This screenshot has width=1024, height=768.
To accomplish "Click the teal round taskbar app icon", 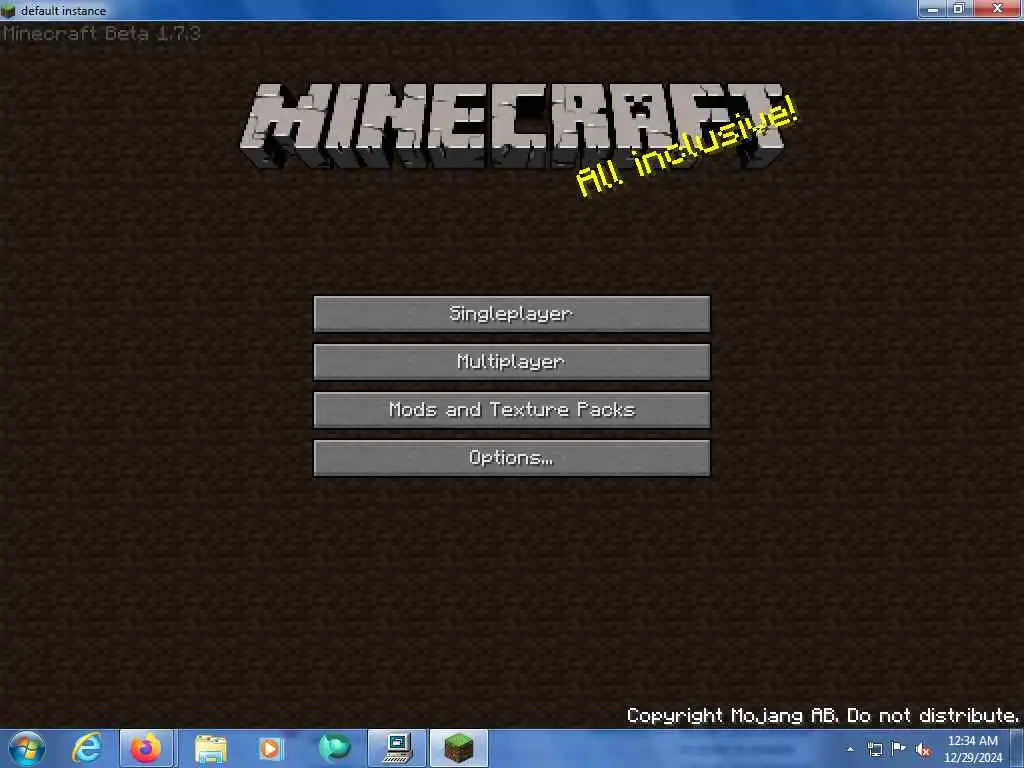I will coord(334,748).
